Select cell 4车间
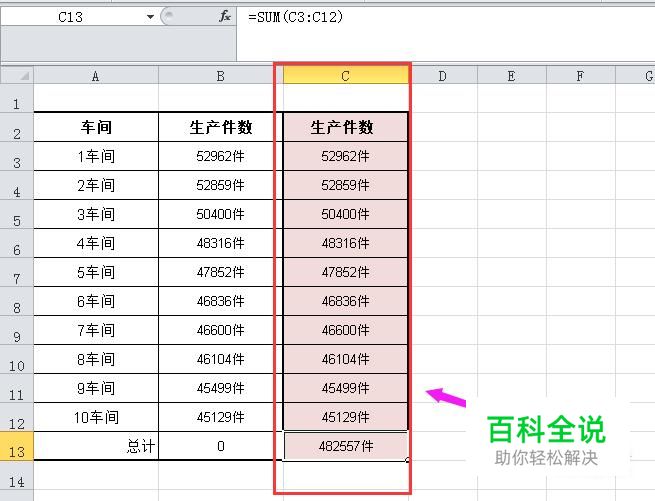 click(x=96, y=243)
